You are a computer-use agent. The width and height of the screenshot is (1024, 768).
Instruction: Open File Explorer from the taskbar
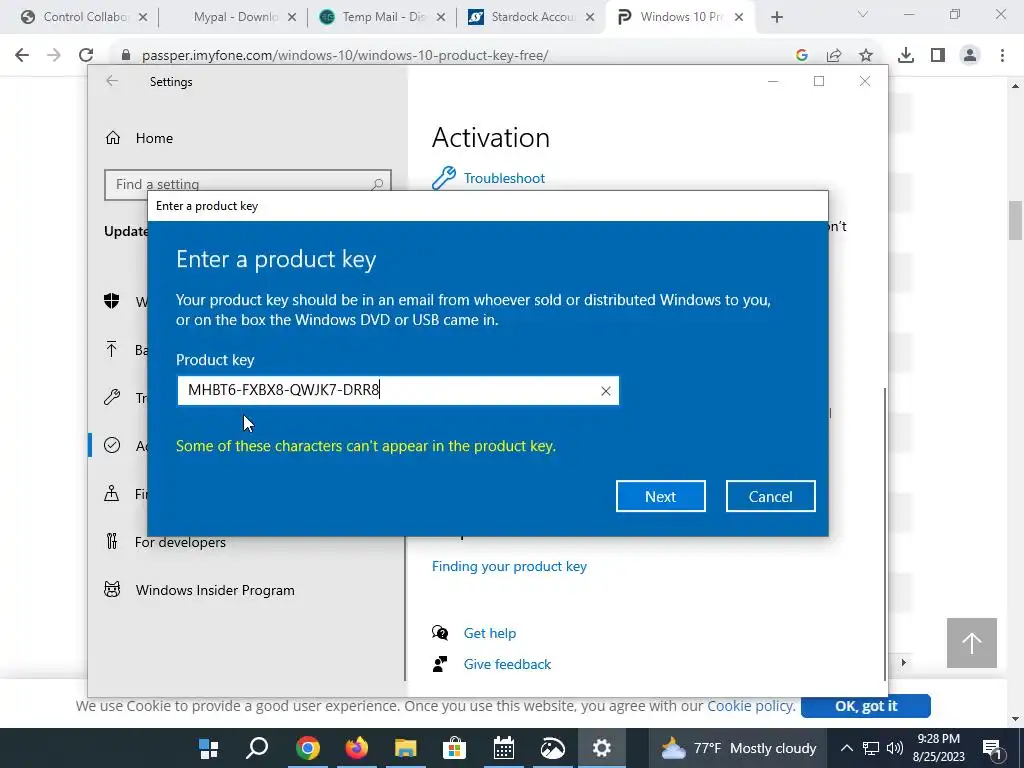406,748
